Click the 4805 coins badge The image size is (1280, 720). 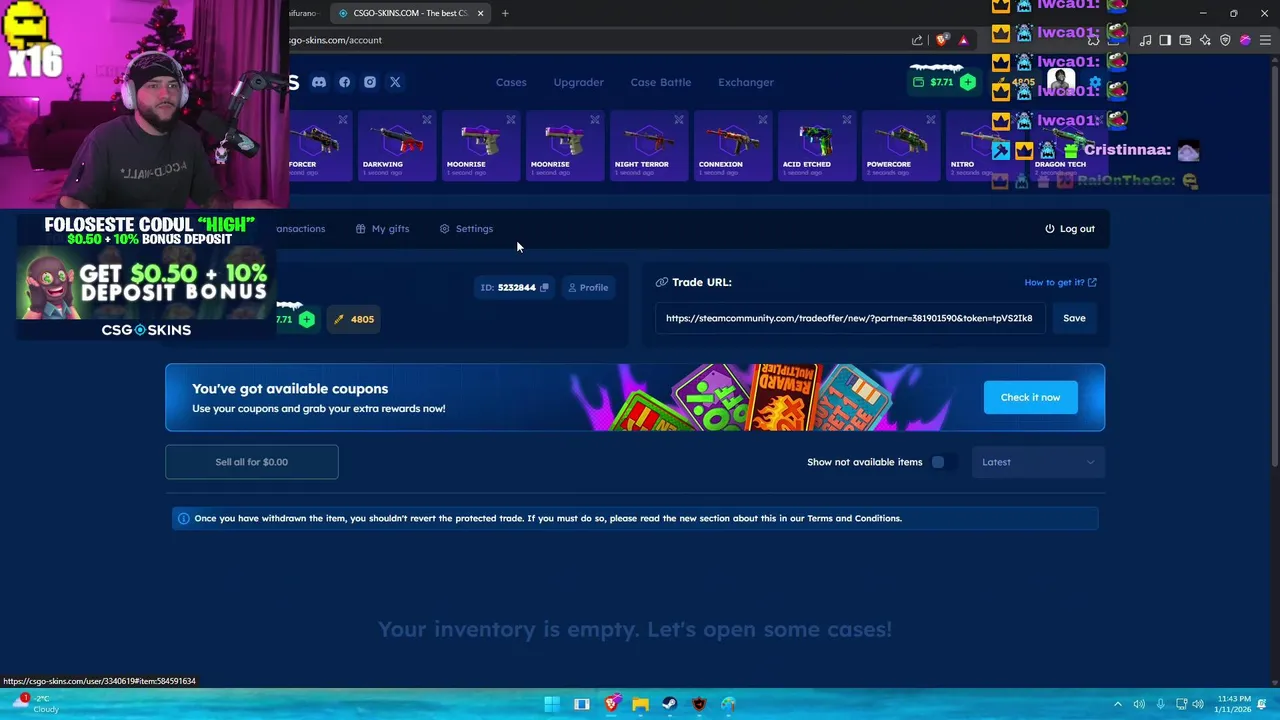click(x=353, y=319)
